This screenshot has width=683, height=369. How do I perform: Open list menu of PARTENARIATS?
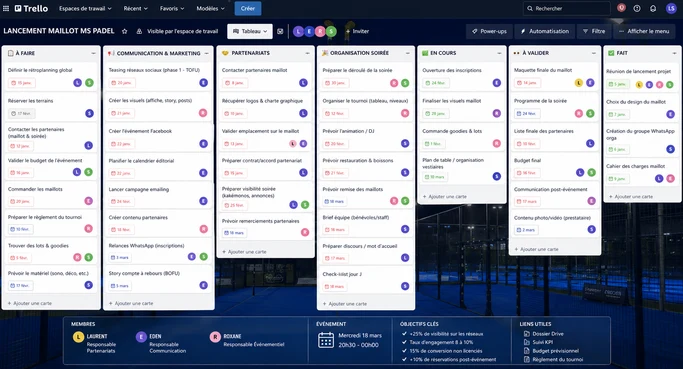tap(307, 53)
